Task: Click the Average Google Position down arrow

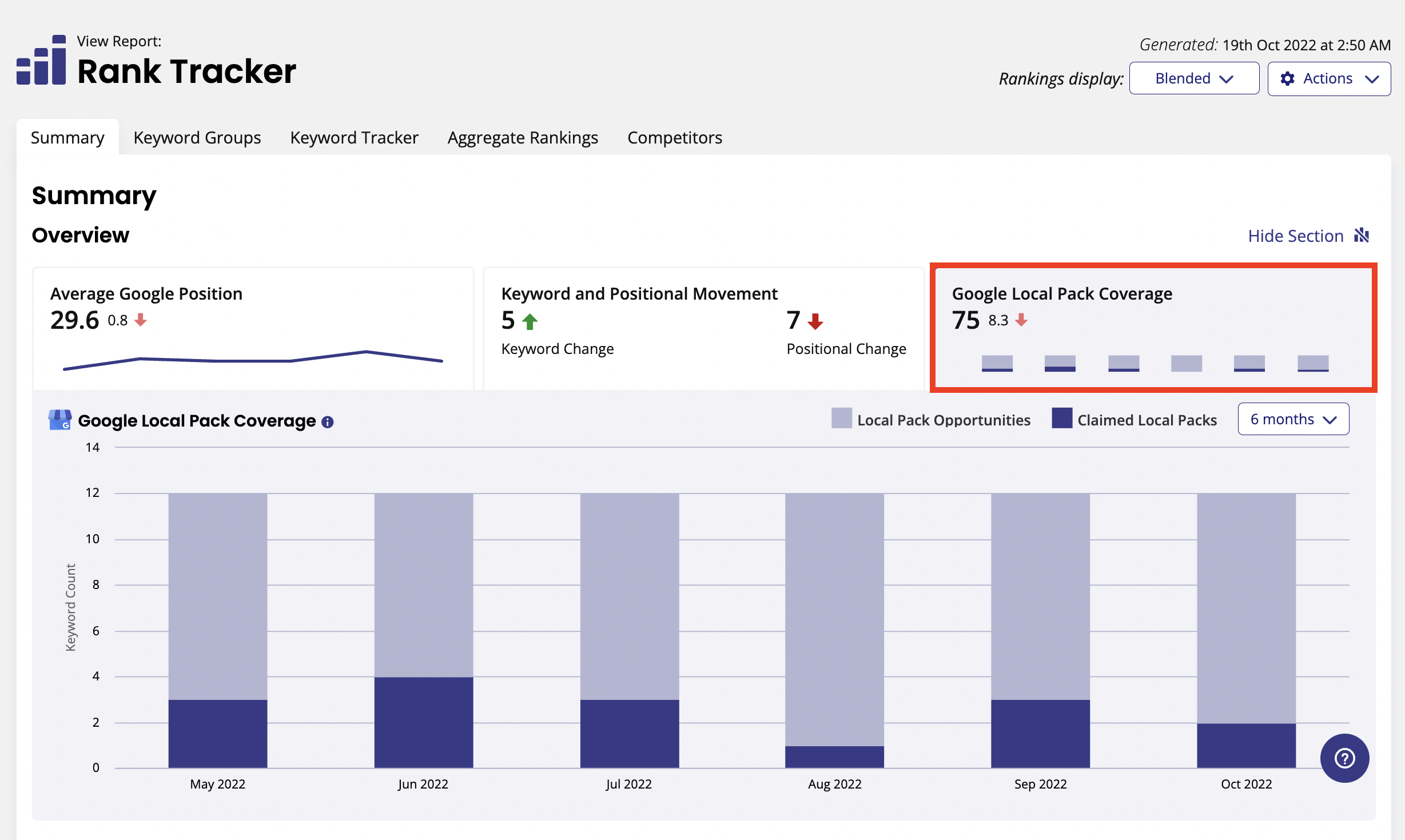Action: click(x=141, y=320)
